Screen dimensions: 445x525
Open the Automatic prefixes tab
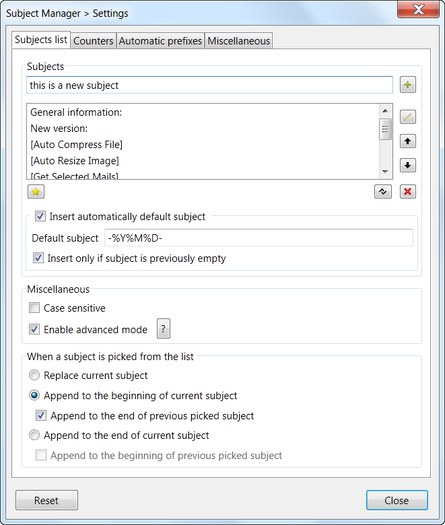click(160, 41)
